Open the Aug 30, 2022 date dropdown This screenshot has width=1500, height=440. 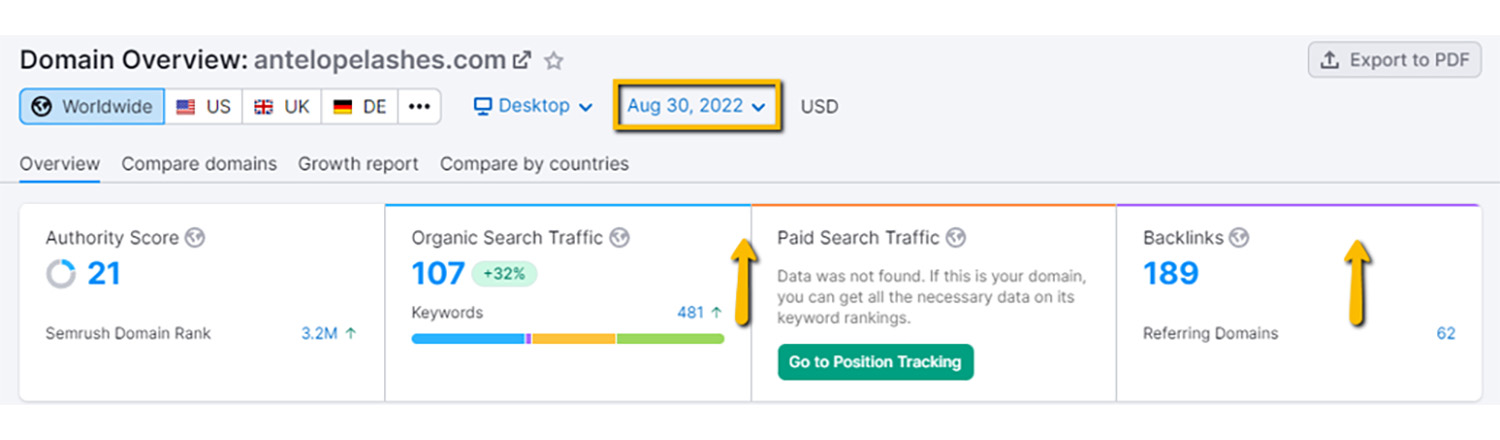click(x=697, y=106)
